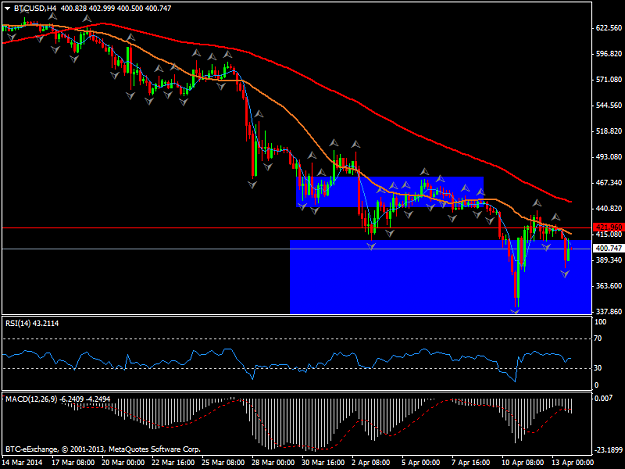The width and height of the screenshot is (625, 469).
Task: Click the MACD scale value 0.007
Action: (x=603, y=398)
